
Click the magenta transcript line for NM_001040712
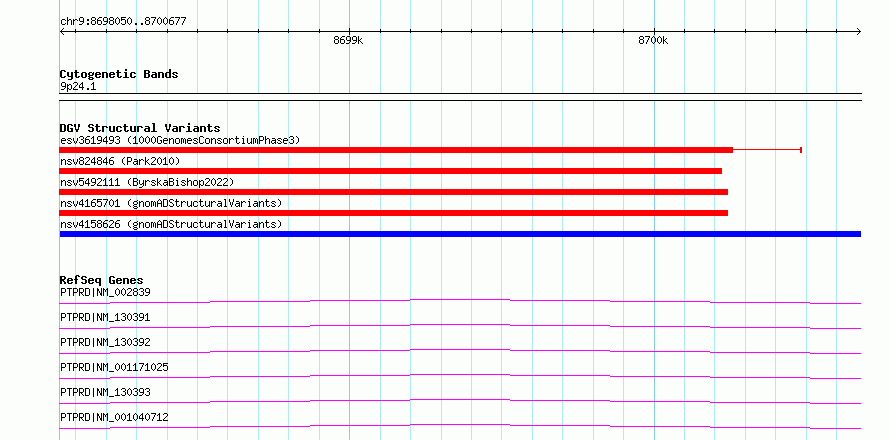click(460, 426)
